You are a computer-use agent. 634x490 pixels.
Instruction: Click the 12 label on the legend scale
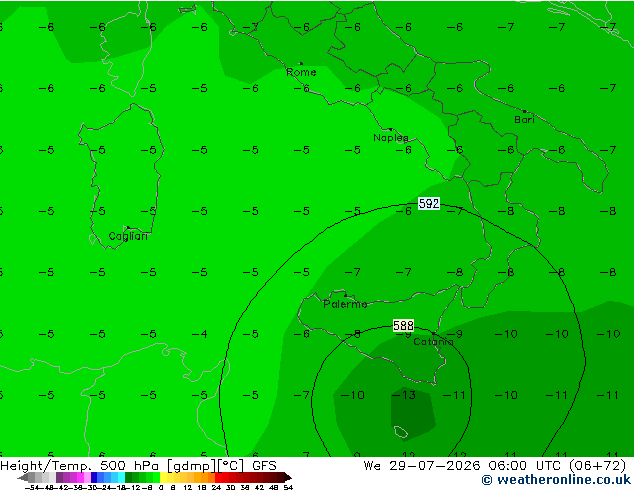pos(188,487)
